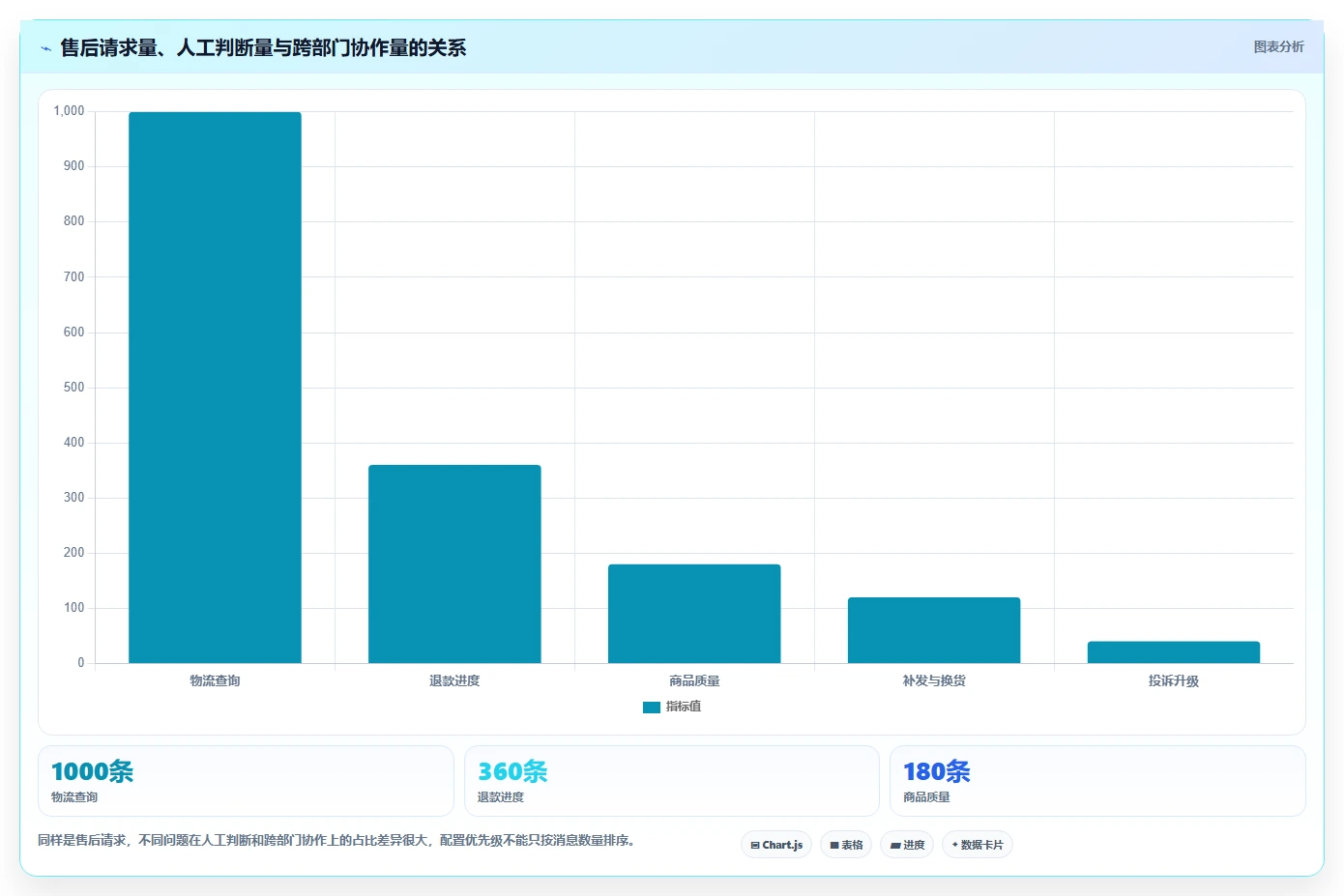The height and width of the screenshot is (896, 1344).
Task: Click the 商品质量 x-axis label
Action: 694,680
